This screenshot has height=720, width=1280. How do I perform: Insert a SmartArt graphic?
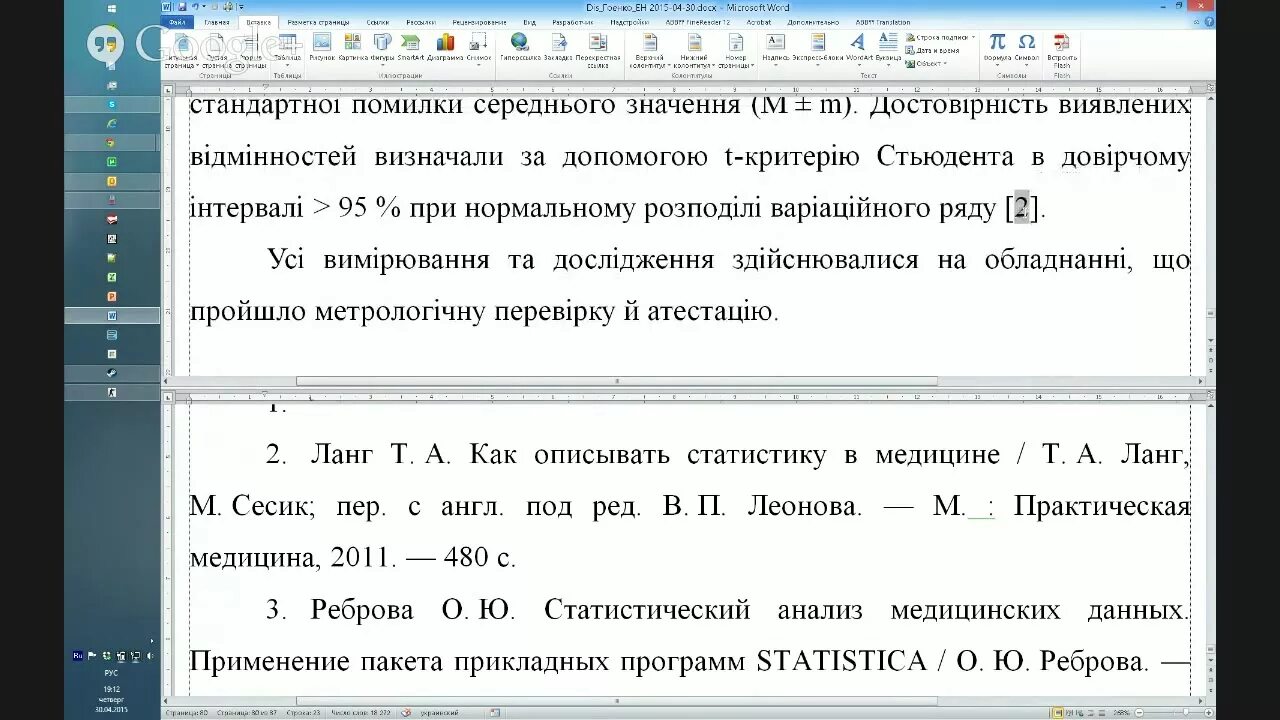(411, 47)
